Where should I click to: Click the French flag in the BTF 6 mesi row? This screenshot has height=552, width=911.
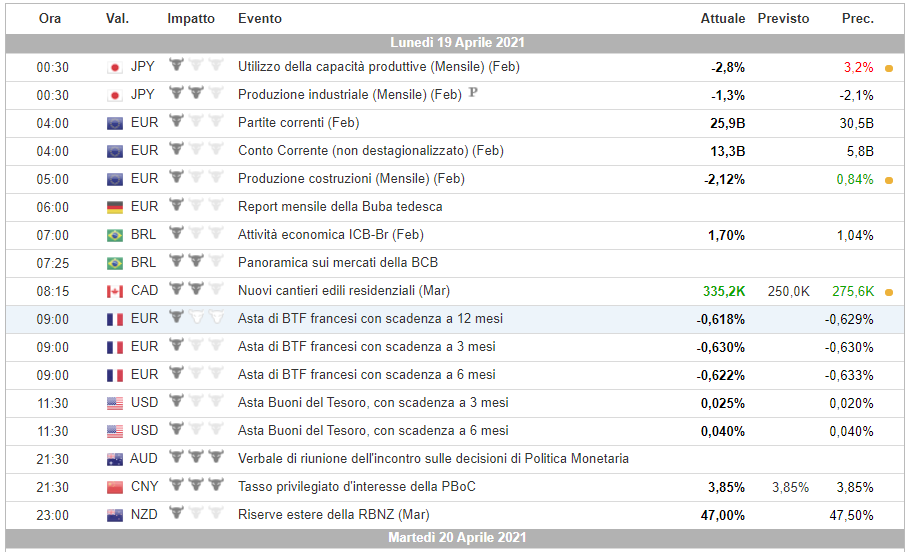tap(114, 375)
